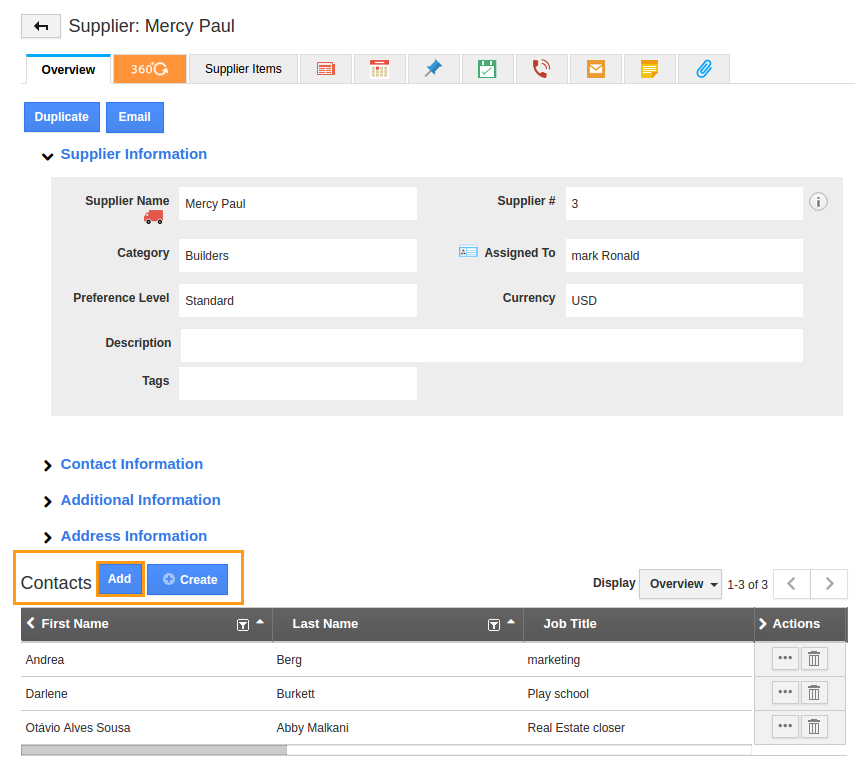
Task: Click the Duplicate button
Action: pos(62,117)
